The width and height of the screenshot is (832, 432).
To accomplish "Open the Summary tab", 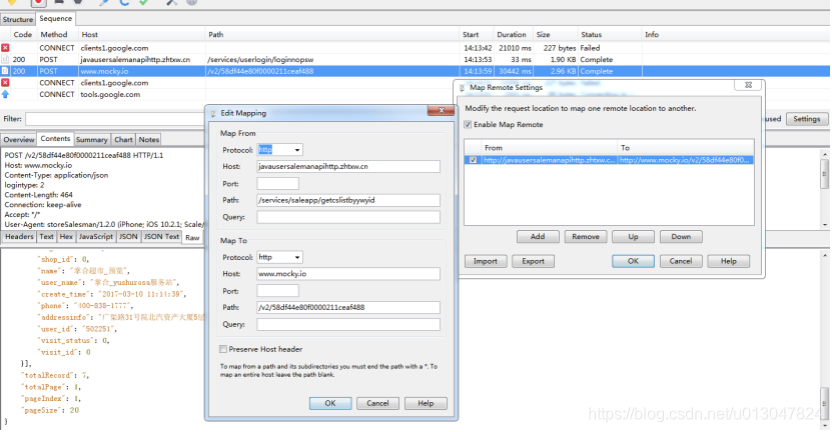I will [x=91, y=140].
